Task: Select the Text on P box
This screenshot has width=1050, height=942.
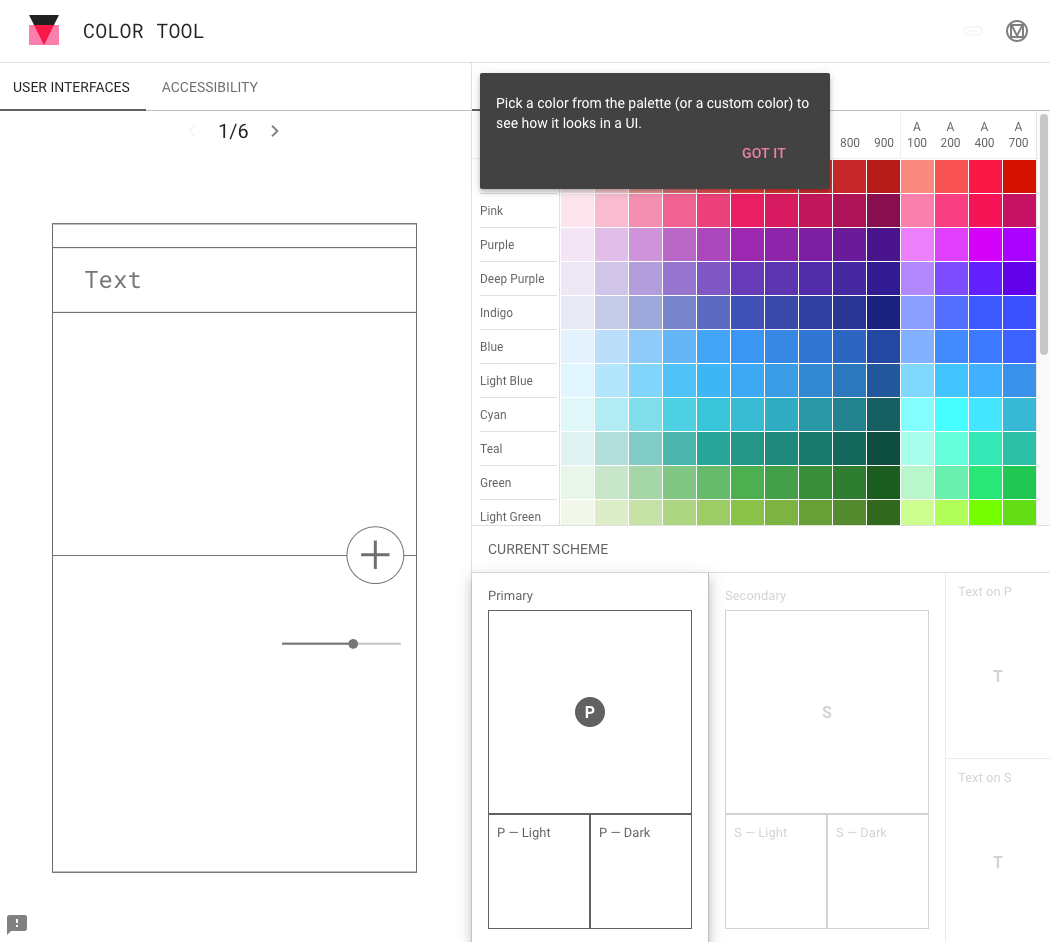Action: [997, 675]
